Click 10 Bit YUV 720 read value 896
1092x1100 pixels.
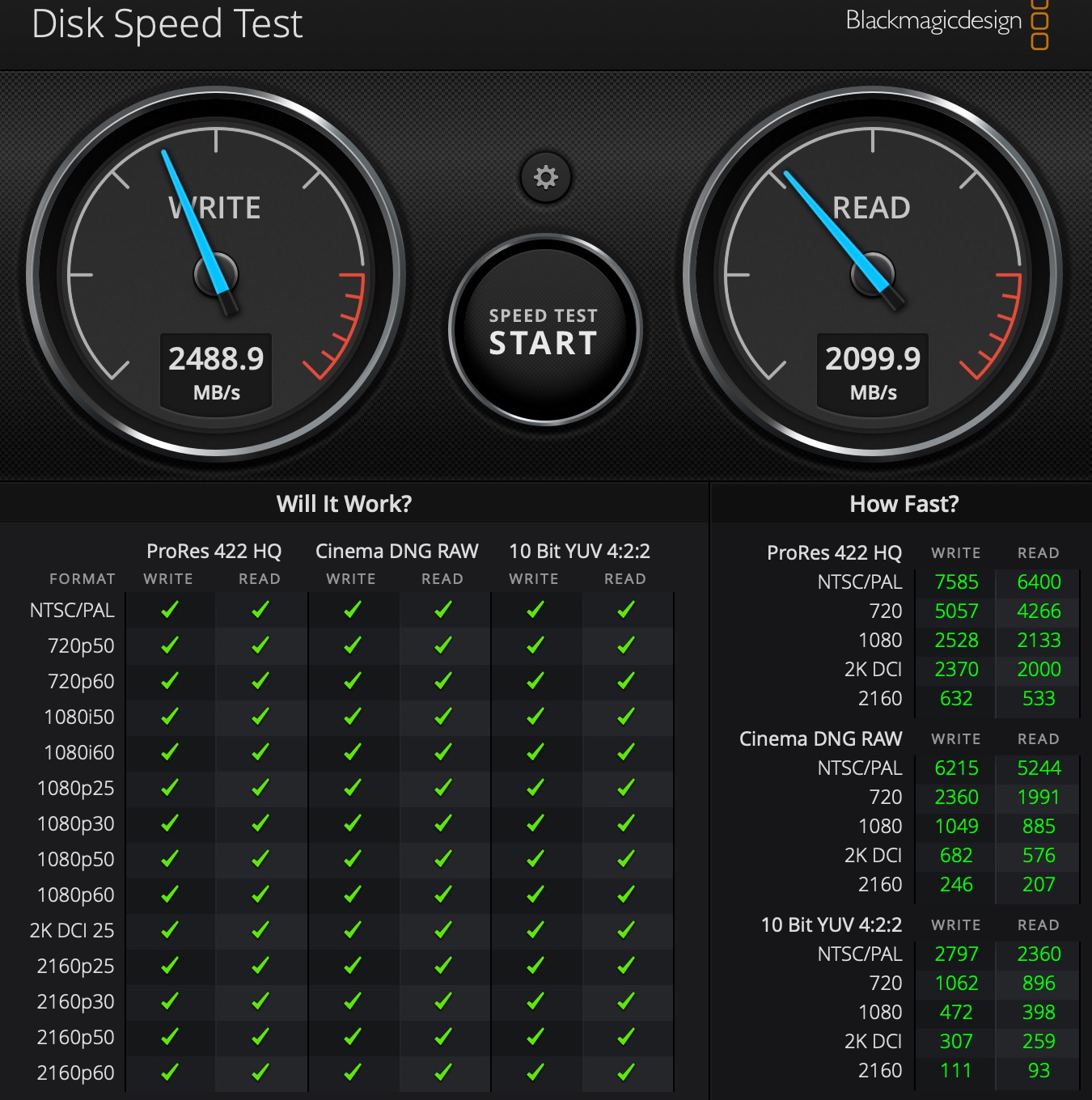(x=1039, y=984)
